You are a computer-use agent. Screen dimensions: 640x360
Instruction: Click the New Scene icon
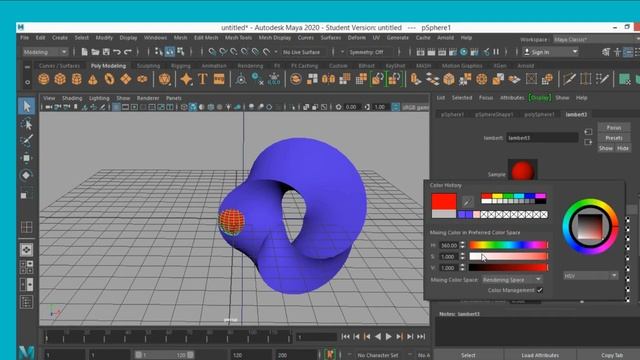(84, 52)
